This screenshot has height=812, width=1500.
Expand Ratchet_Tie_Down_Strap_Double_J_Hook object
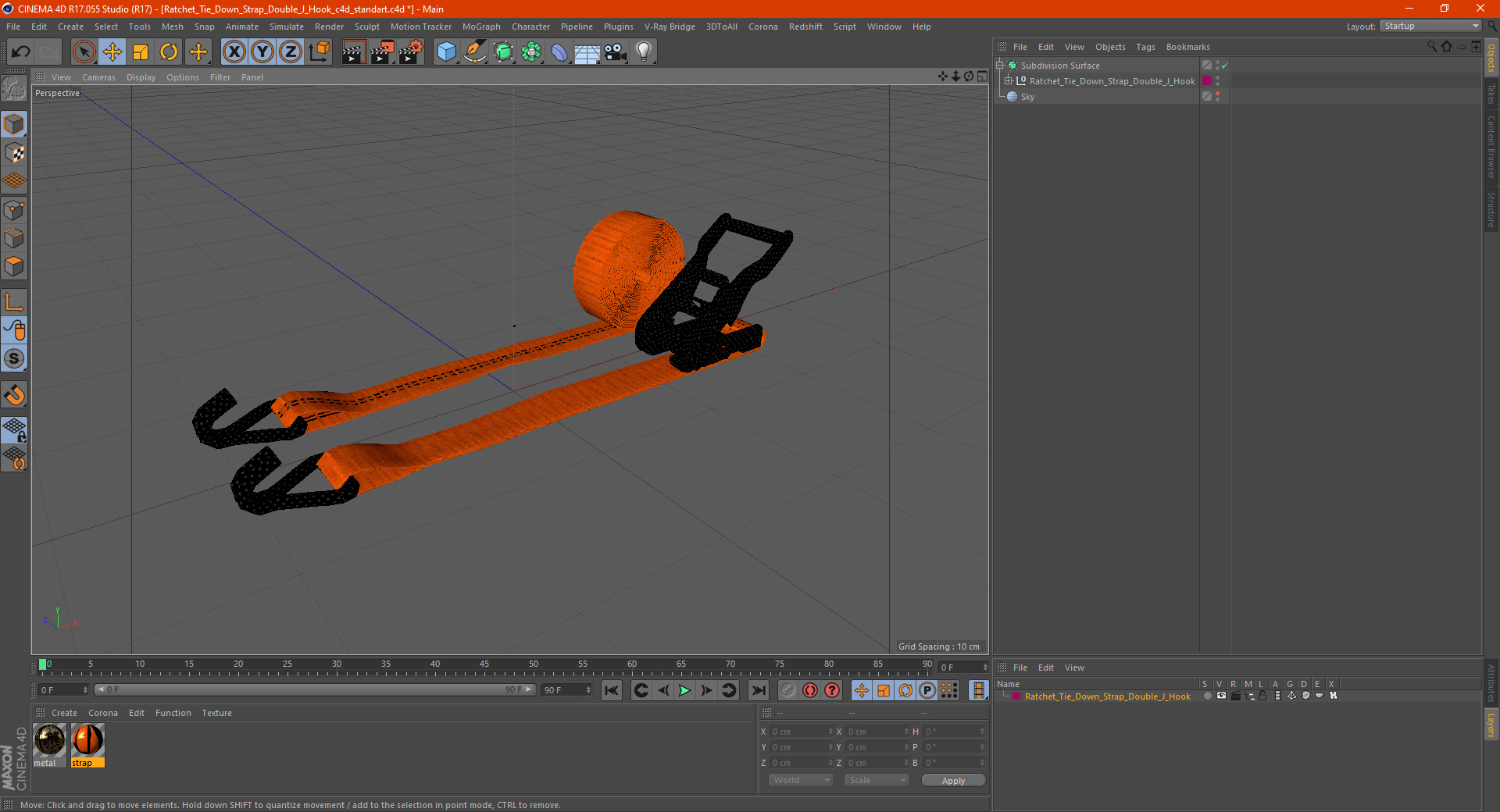coord(1009,81)
